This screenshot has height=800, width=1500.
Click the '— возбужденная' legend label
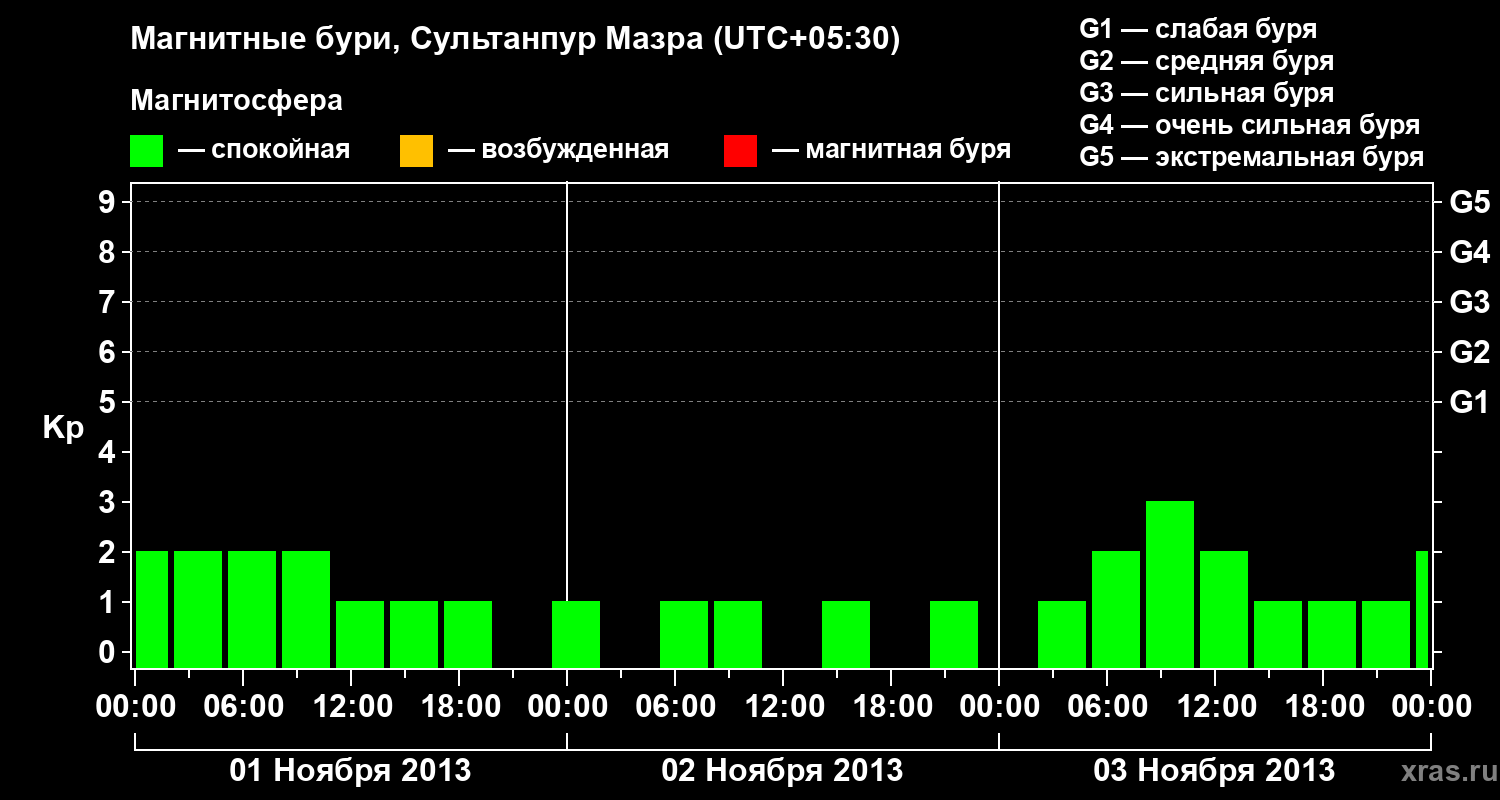tap(558, 150)
